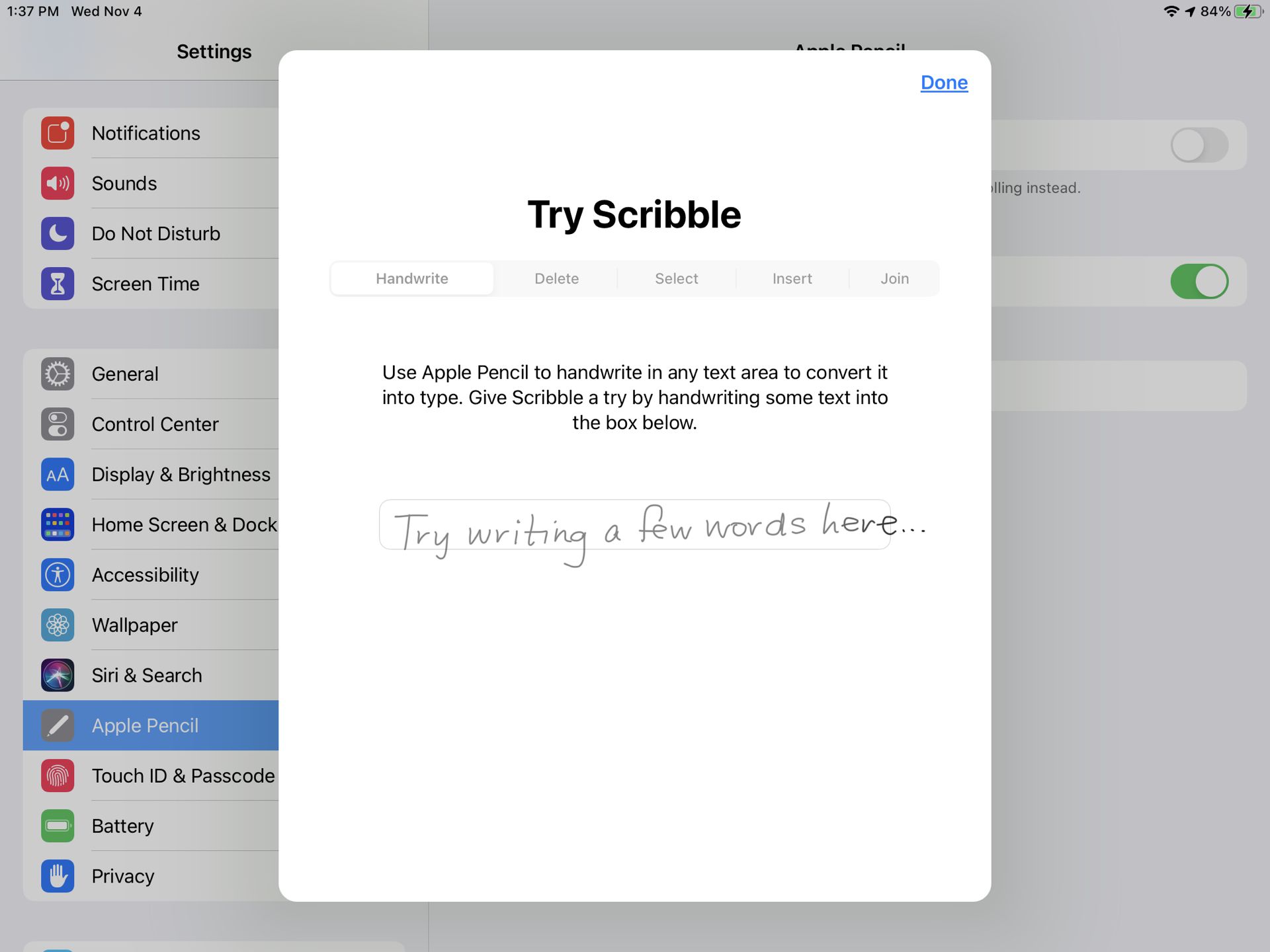Tap the Wi-Fi status icon

[x=1171, y=11]
